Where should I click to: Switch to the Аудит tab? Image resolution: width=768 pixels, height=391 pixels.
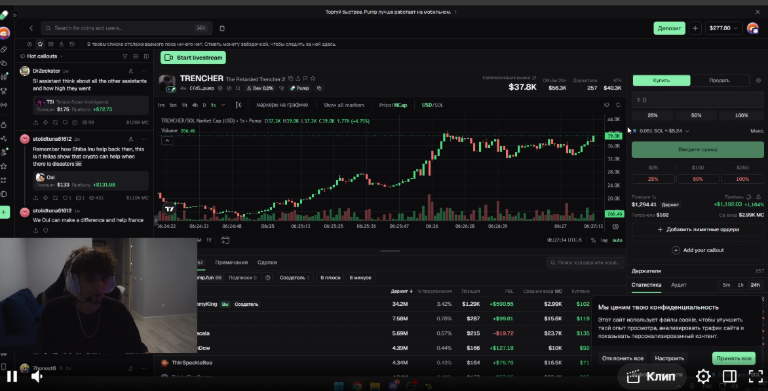[x=678, y=285]
